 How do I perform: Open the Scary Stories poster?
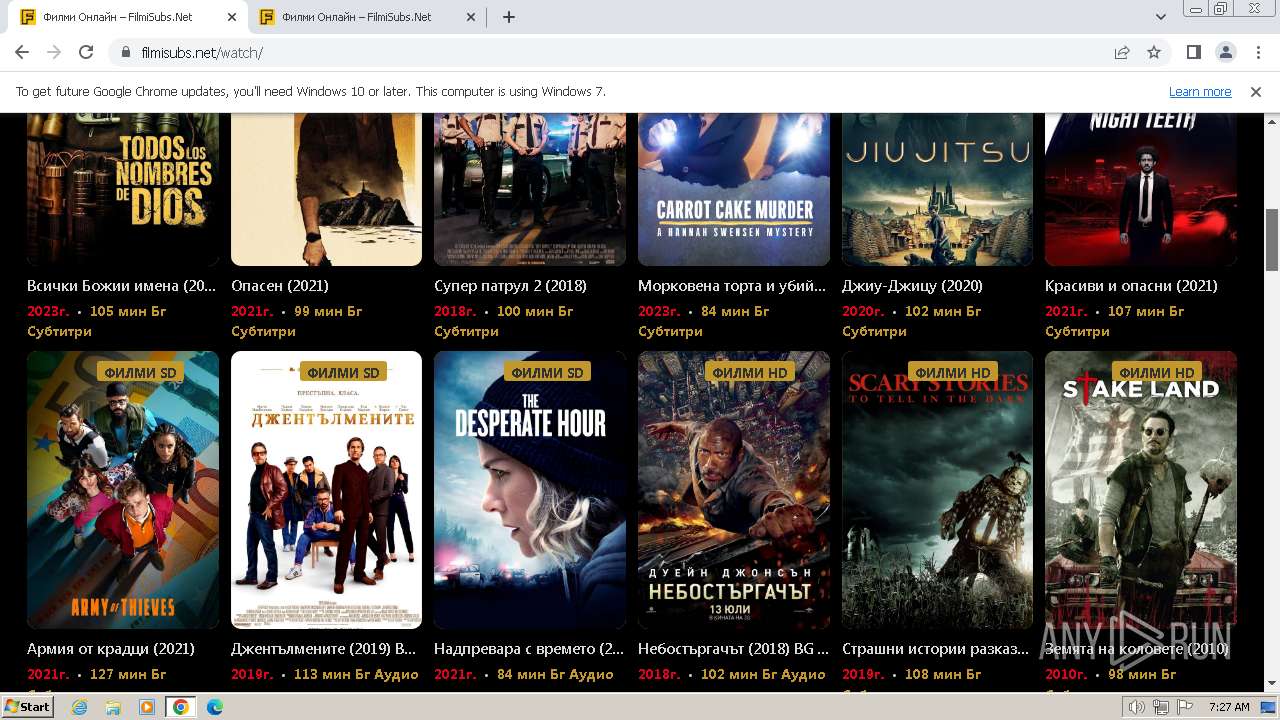(937, 490)
